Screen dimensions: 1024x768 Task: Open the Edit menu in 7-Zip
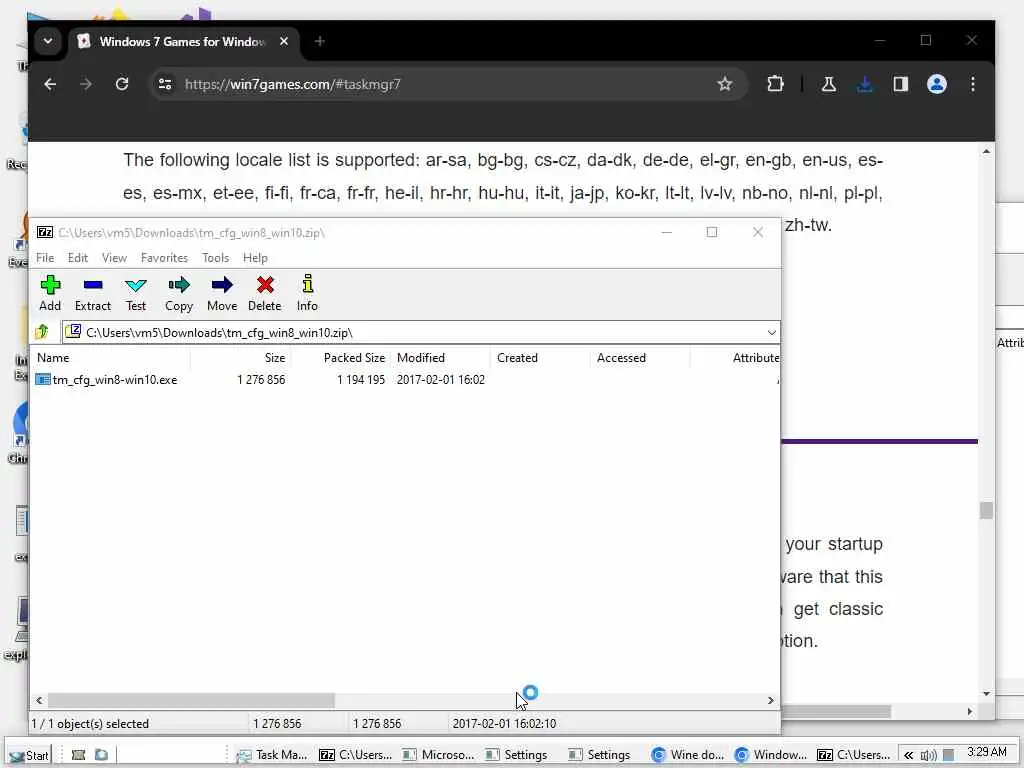(x=78, y=258)
